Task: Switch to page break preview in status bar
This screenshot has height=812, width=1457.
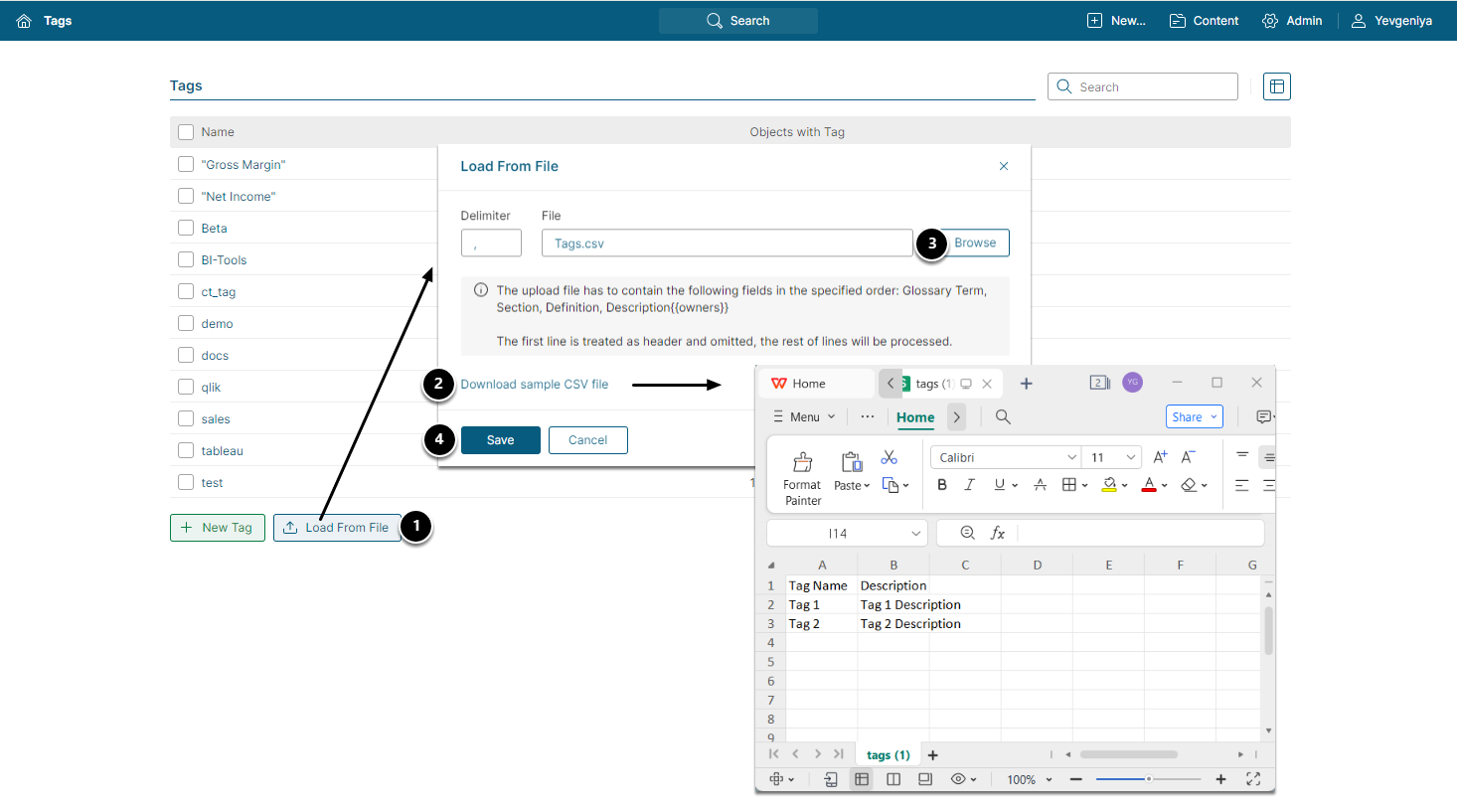Action: (x=893, y=779)
